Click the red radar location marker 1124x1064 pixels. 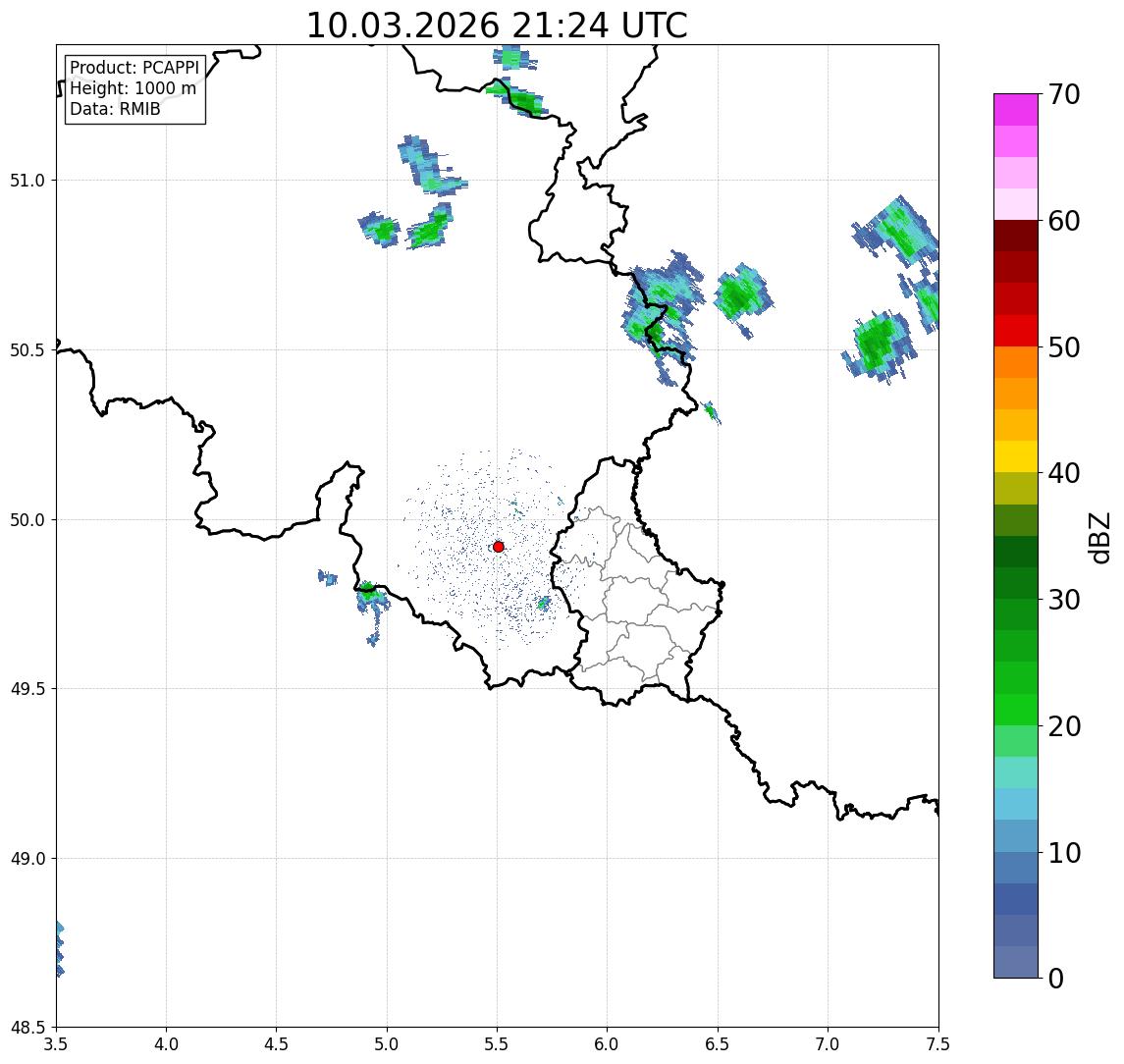pyautogui.click(x=499, y=547)
